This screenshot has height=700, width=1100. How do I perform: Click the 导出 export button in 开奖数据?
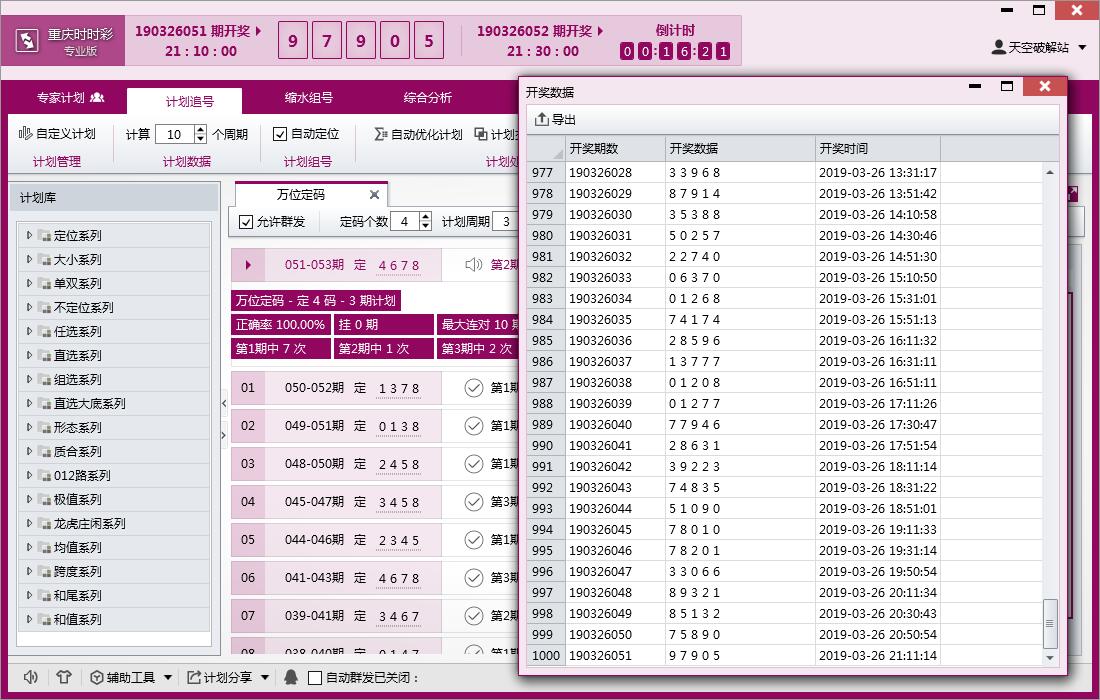[555, 119]
